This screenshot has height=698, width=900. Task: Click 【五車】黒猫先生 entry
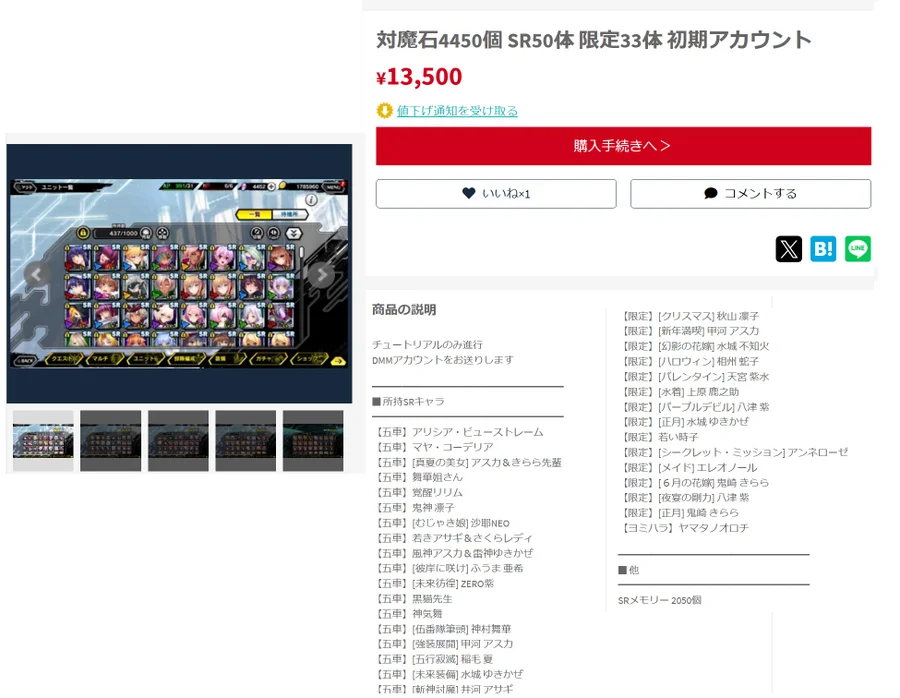[413, 599]
